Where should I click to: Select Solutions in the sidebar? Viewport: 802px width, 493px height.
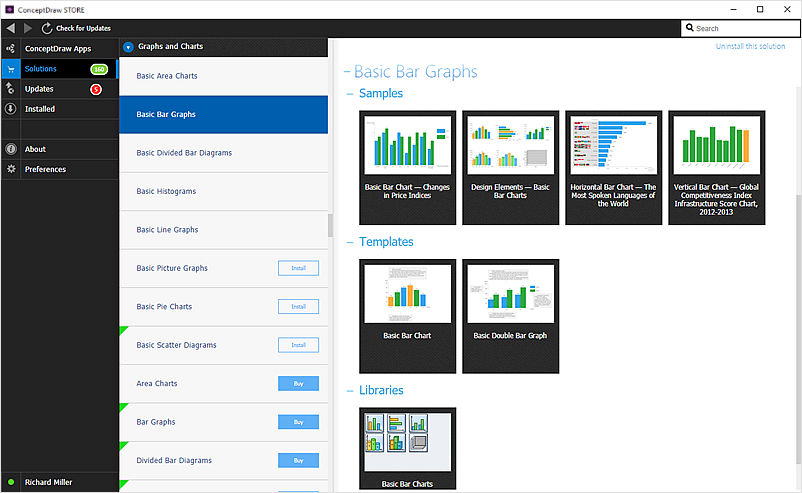pyautogui.click(x=59, y=69)
